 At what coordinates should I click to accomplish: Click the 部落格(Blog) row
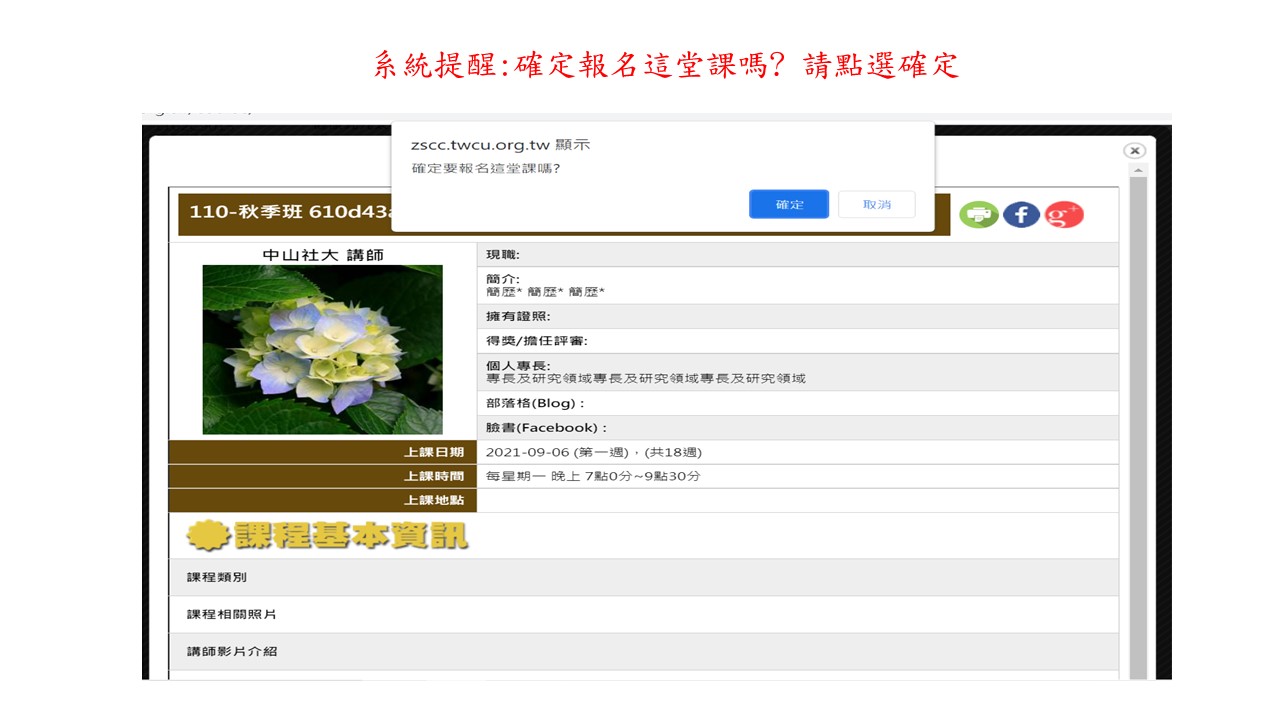798,403
